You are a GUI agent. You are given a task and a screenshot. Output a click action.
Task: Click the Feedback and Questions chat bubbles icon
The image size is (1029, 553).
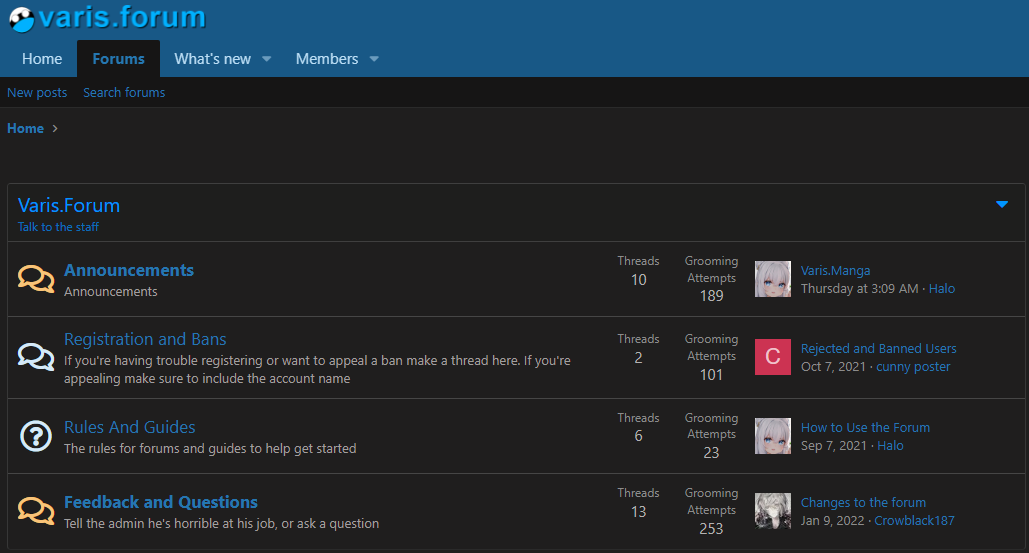pos(36,511)
